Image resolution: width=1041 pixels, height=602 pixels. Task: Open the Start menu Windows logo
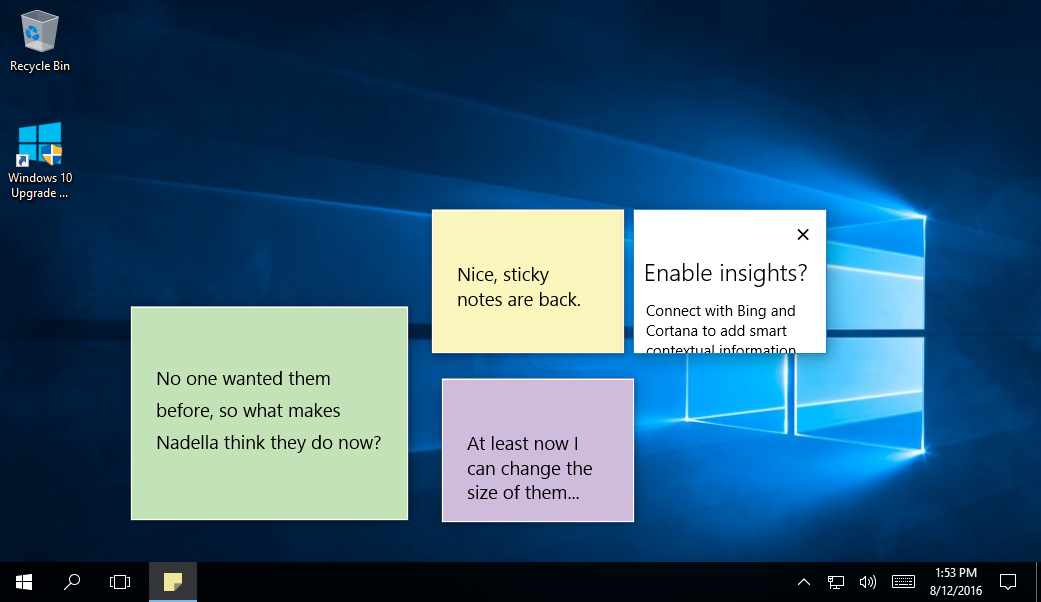click(24, 582)
